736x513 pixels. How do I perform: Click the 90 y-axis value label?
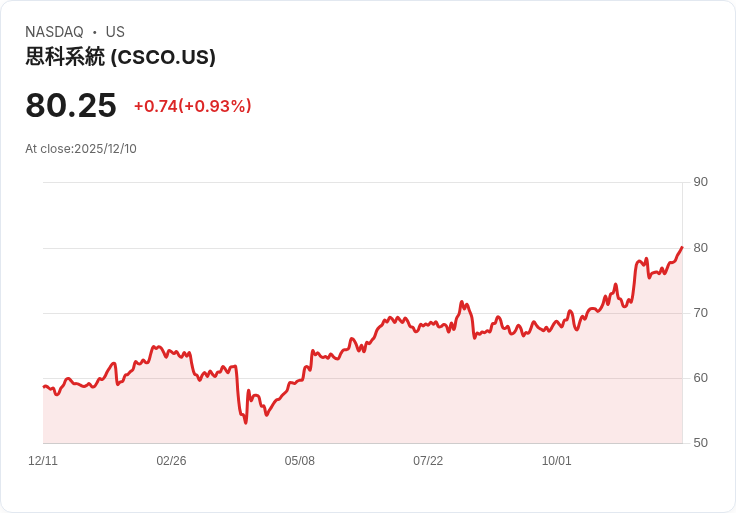[700, 182]
